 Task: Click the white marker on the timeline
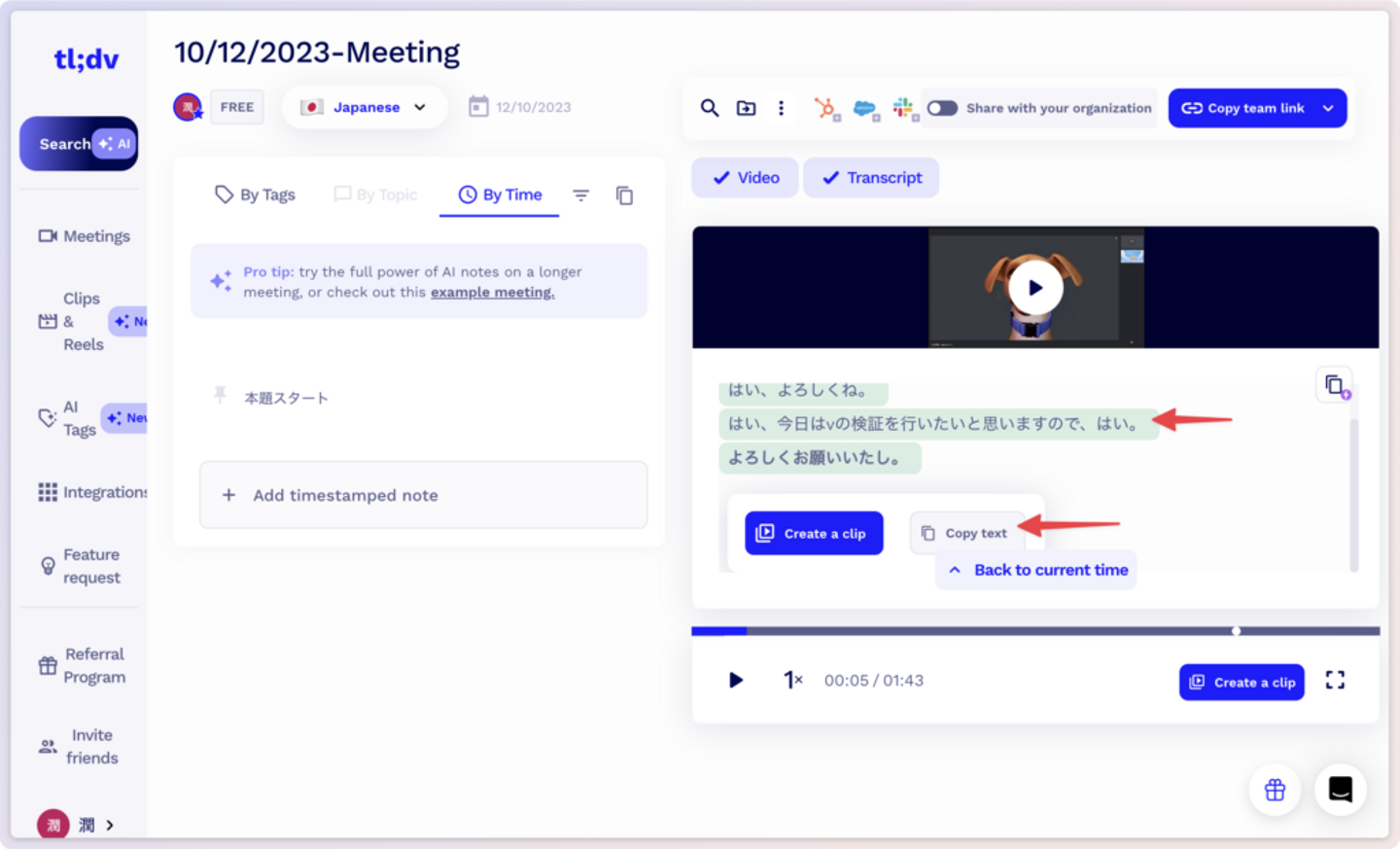click(1237, 631)
